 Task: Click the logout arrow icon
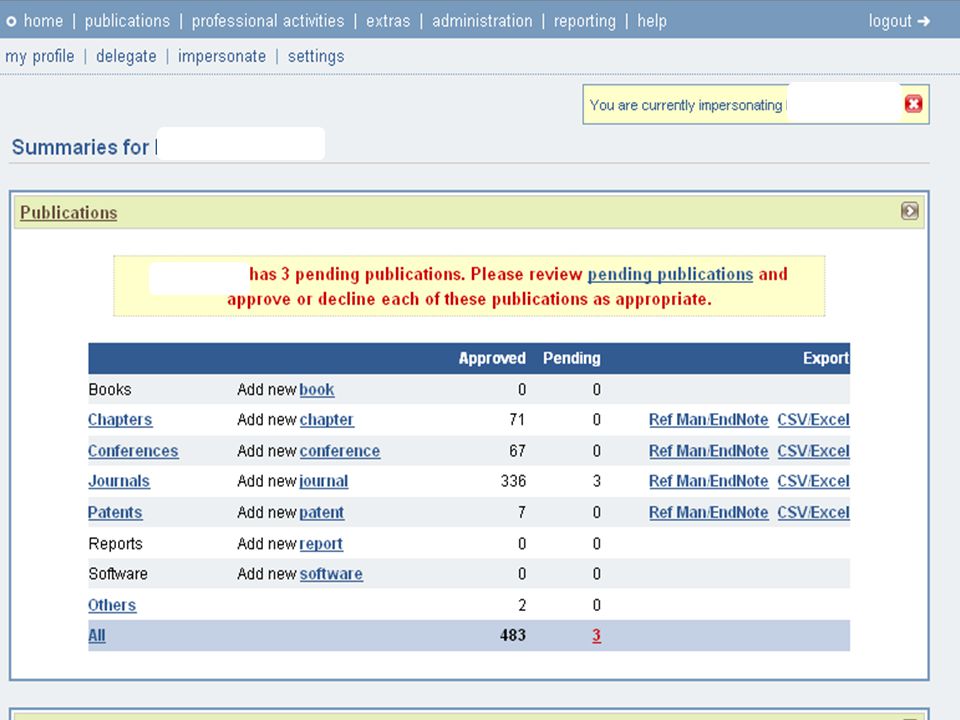(923, 21)
